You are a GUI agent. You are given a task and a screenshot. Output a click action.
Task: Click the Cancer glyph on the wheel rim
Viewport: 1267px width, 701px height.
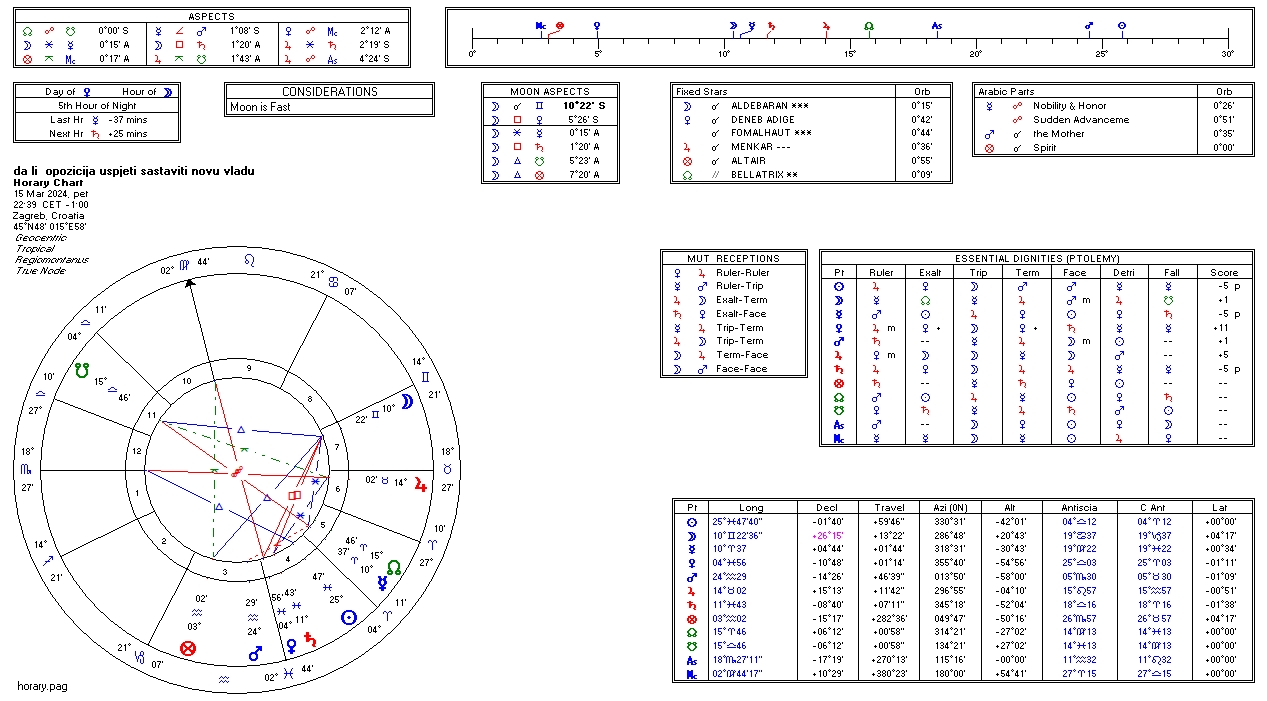pyautogui.click(x=335, y=282)
